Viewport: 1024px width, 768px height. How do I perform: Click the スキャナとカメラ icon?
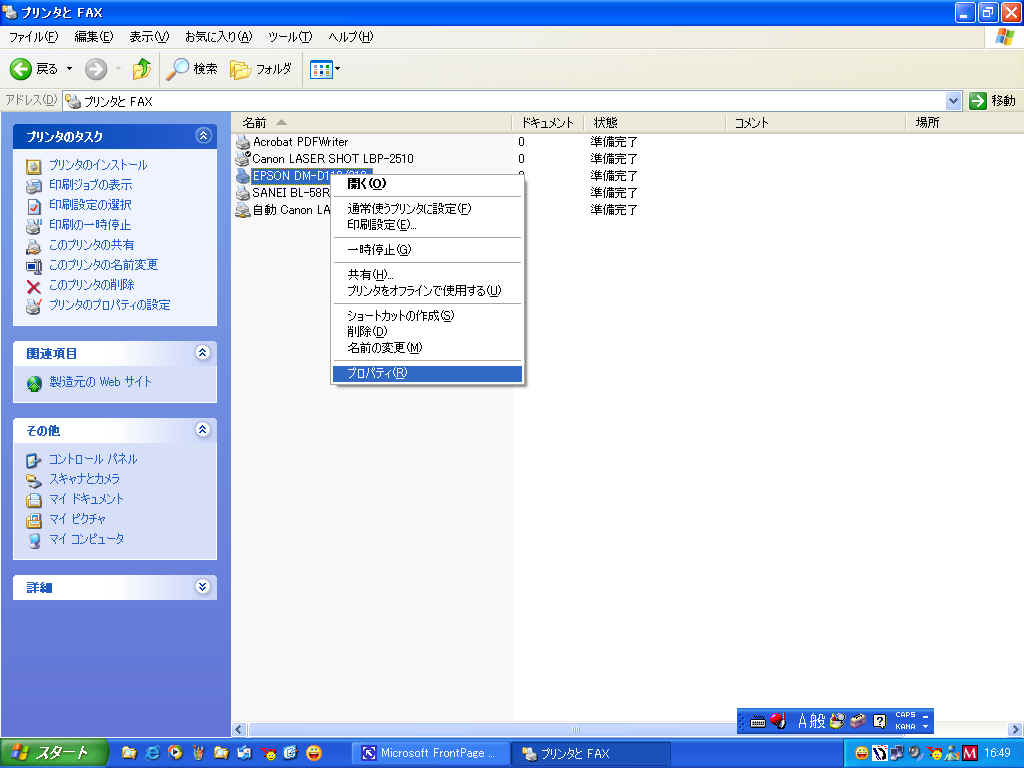pyautogui.click(x=33, y=480)
